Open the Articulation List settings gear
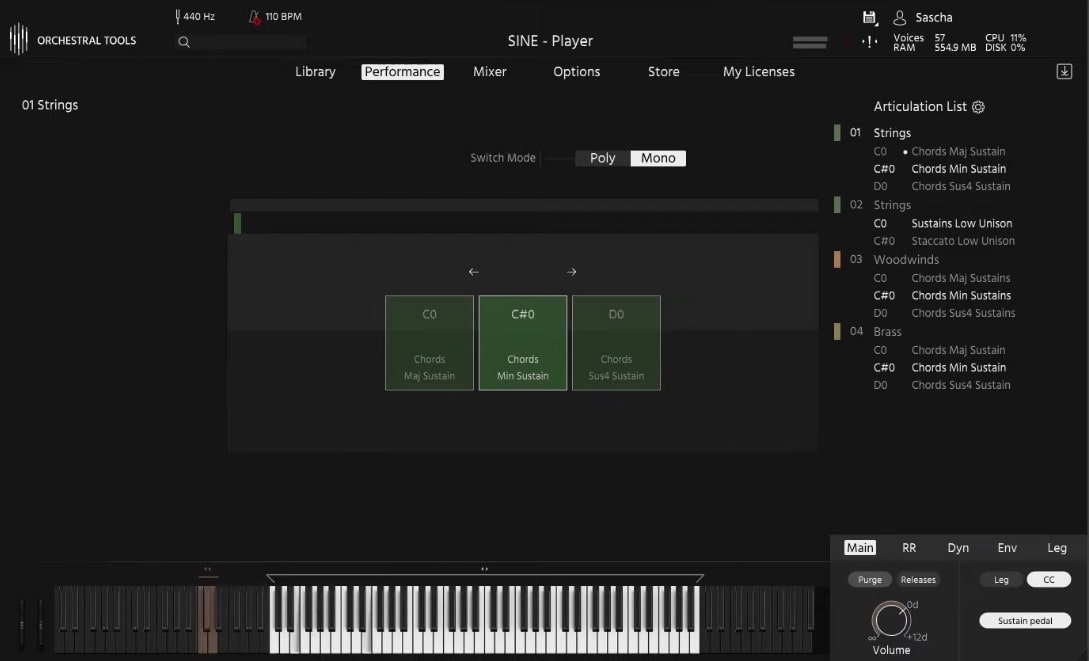Image resolution: width=1089 pixels, height=661 pixels. pyautogui.click(x=977, y=106)
